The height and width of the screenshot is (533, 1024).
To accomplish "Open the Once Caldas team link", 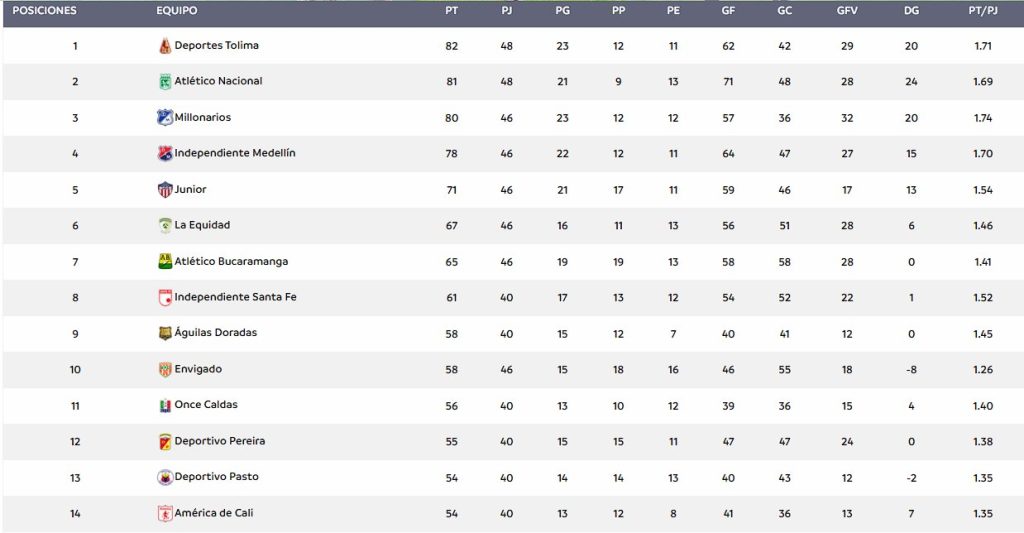I will point(206,404).
